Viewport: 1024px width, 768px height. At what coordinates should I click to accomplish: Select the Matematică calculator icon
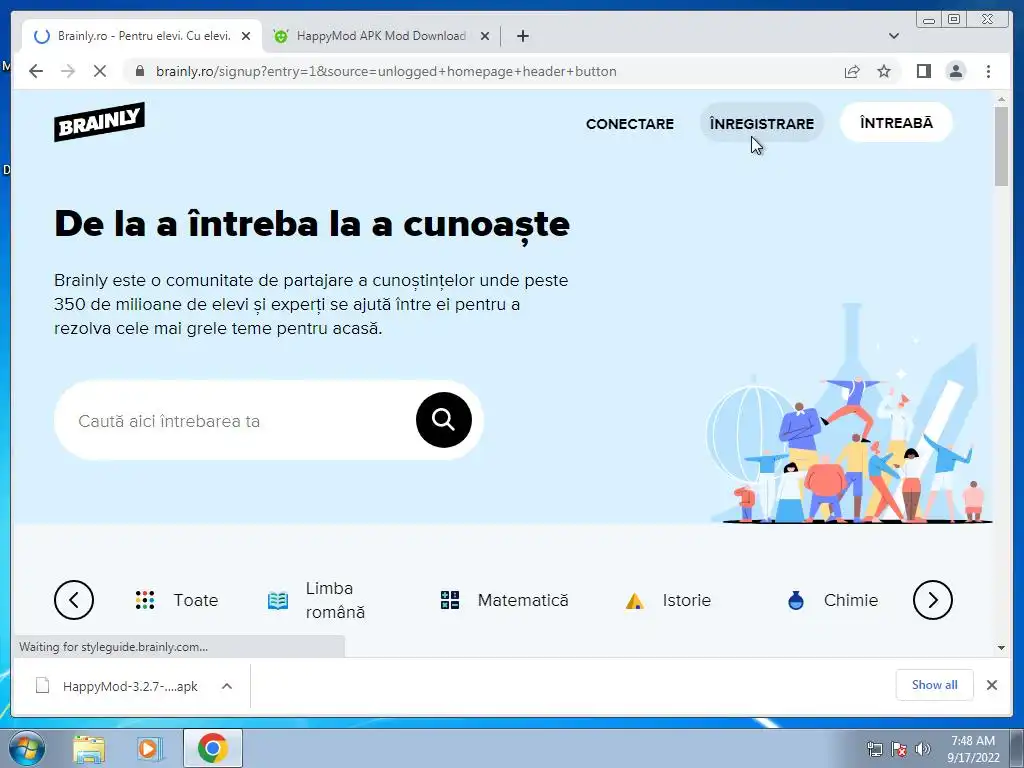coord(450,600)
